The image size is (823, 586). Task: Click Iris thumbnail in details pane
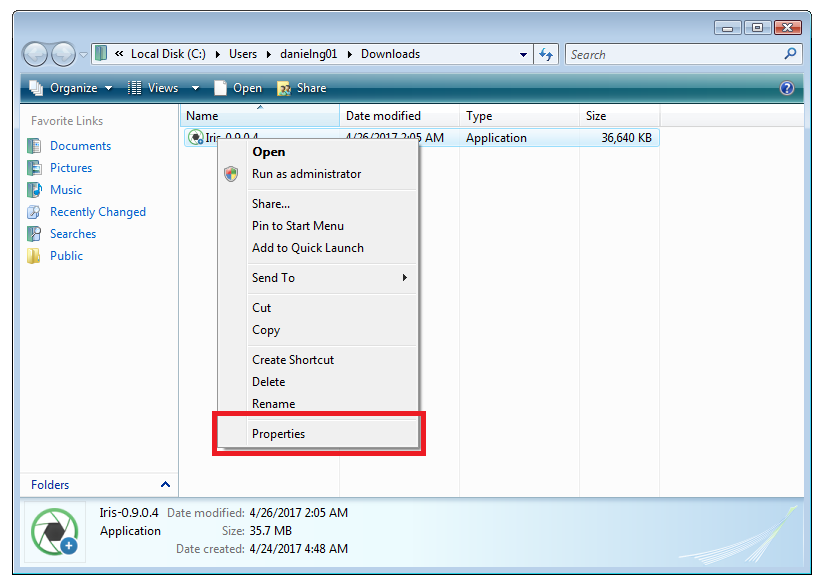[55, 532]
